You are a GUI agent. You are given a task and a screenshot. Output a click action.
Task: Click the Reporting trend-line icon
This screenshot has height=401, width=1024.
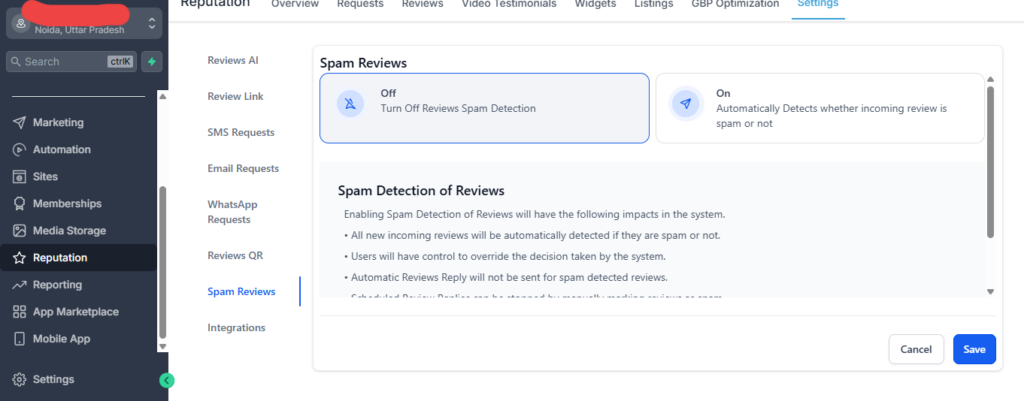pyautogui.click(x=20, y=285)
